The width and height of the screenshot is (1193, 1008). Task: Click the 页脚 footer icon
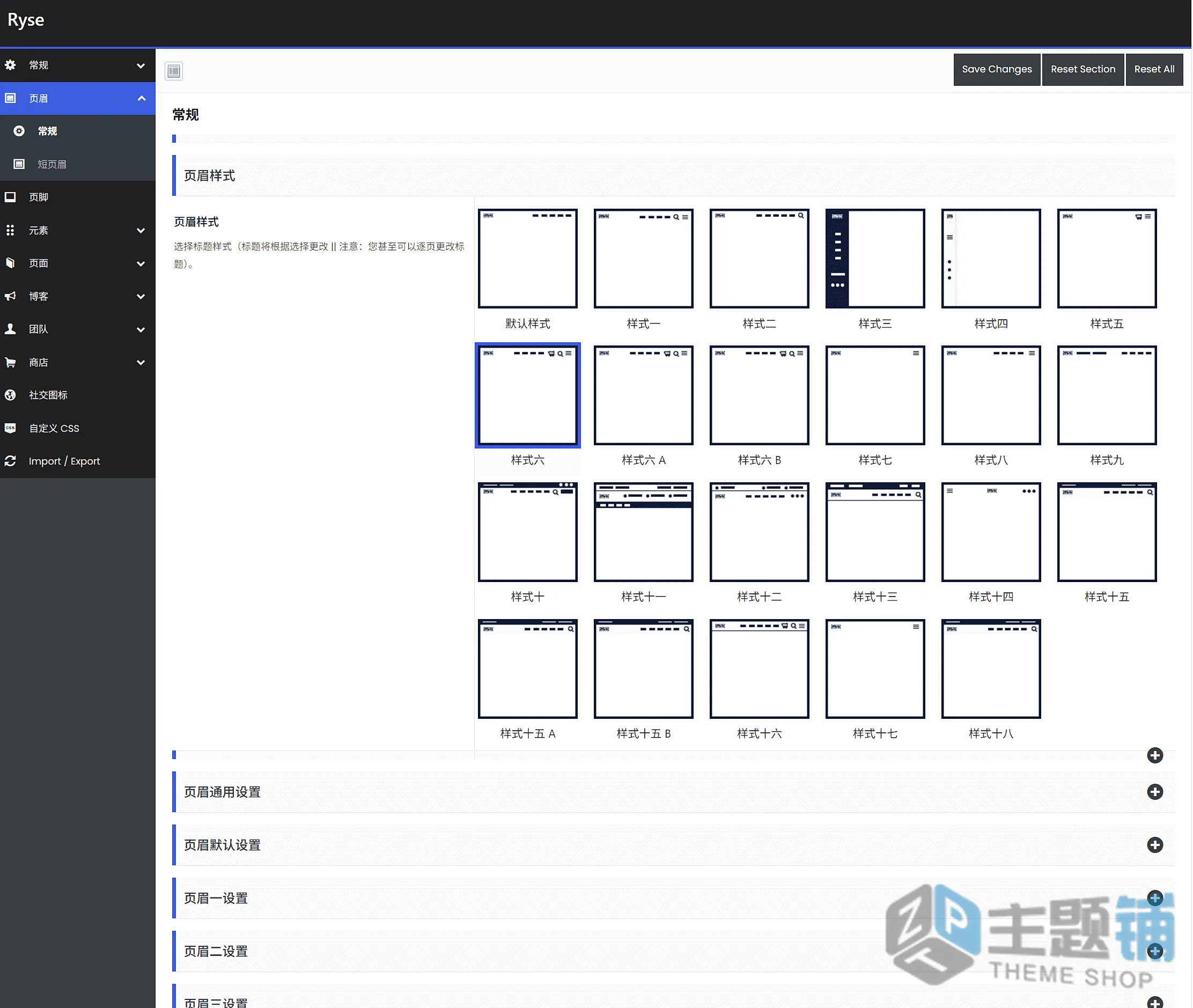[10, 197]
